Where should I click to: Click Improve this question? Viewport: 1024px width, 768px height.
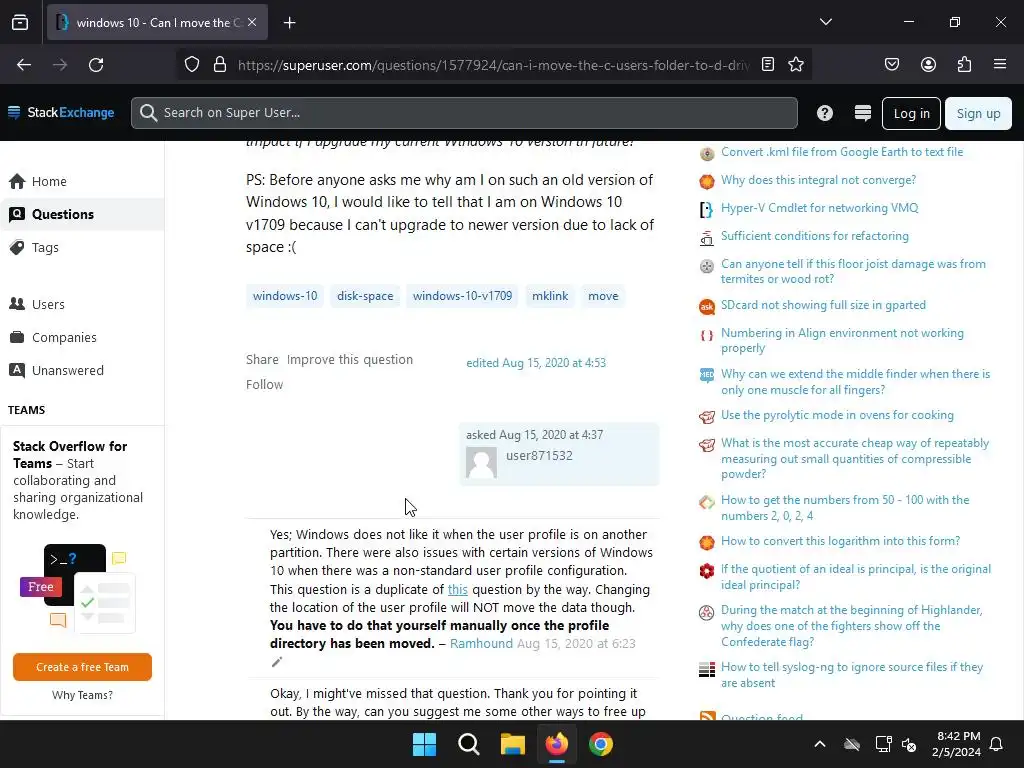[x=349, y=359]
